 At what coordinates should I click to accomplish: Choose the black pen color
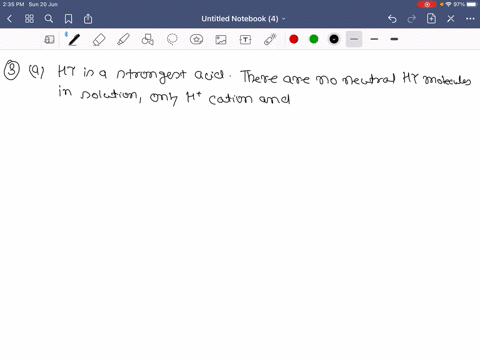coord(334,39)
